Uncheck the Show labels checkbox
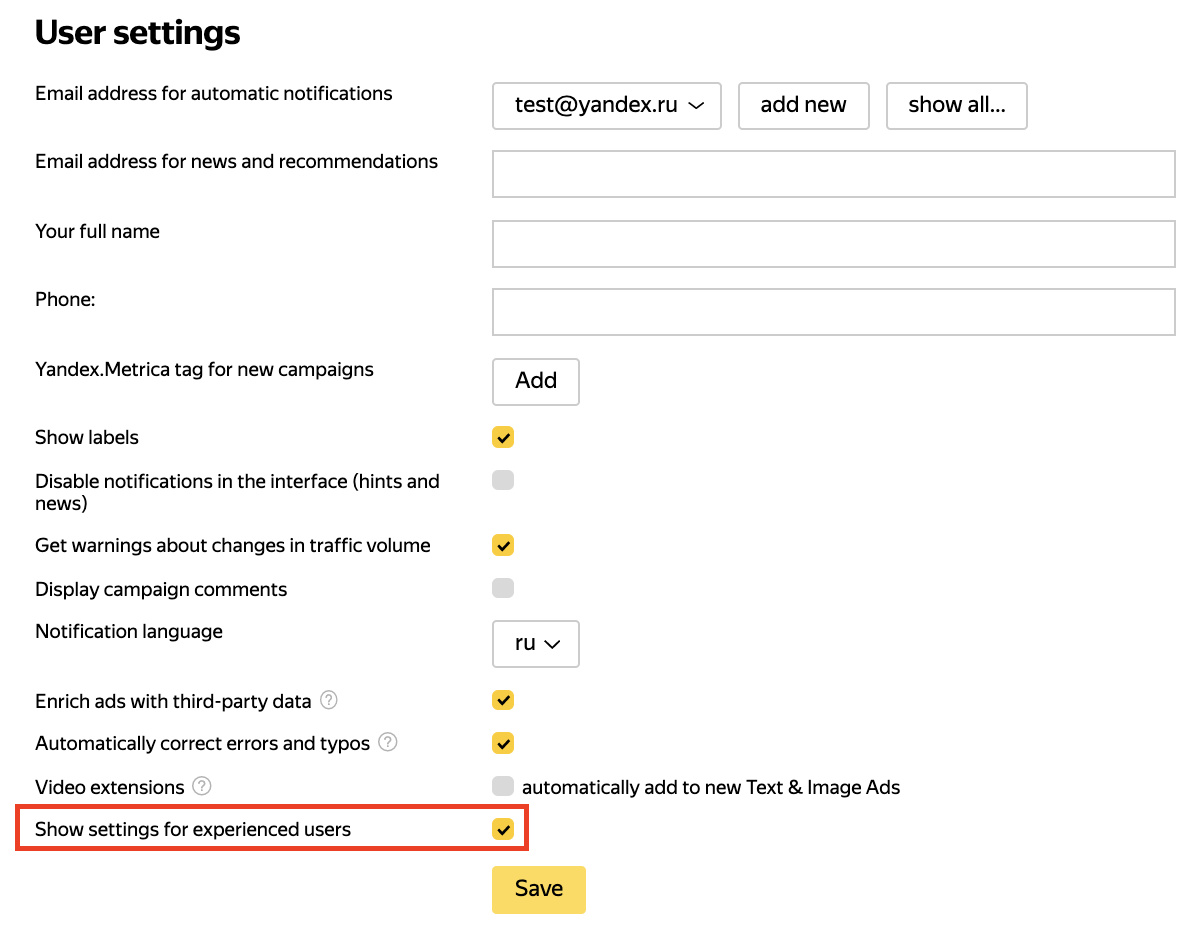Viewport: 1202px width, 926px height. pyautogui.click(x=503, y=437)
